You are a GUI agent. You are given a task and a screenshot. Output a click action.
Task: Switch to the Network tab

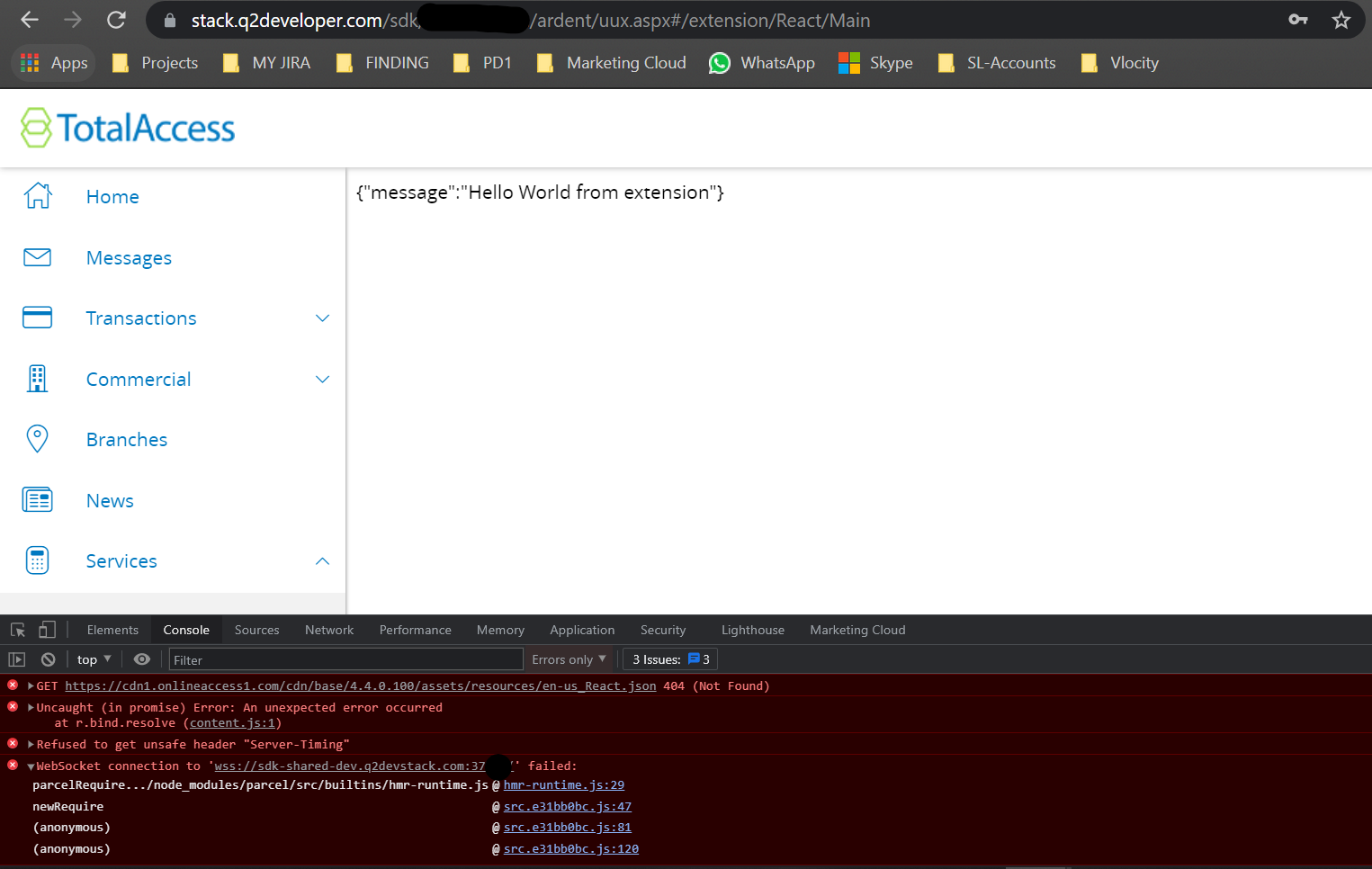329,630
